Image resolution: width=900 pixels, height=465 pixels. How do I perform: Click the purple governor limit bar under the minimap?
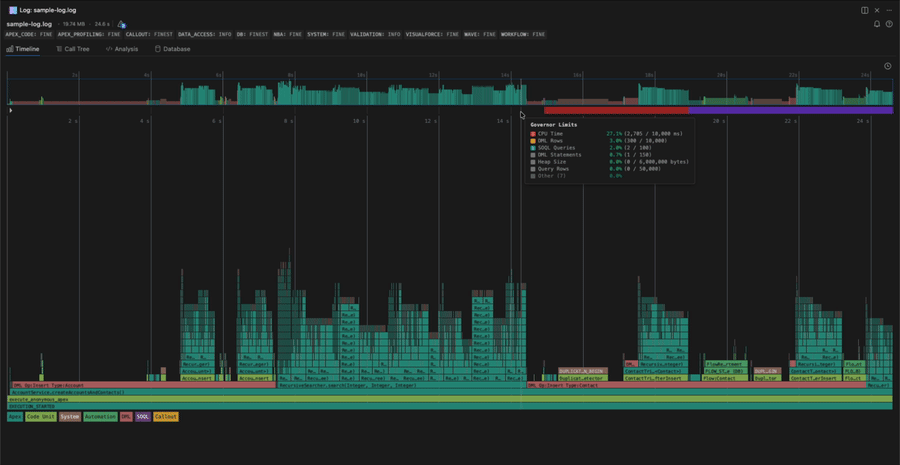coord(791,110)
